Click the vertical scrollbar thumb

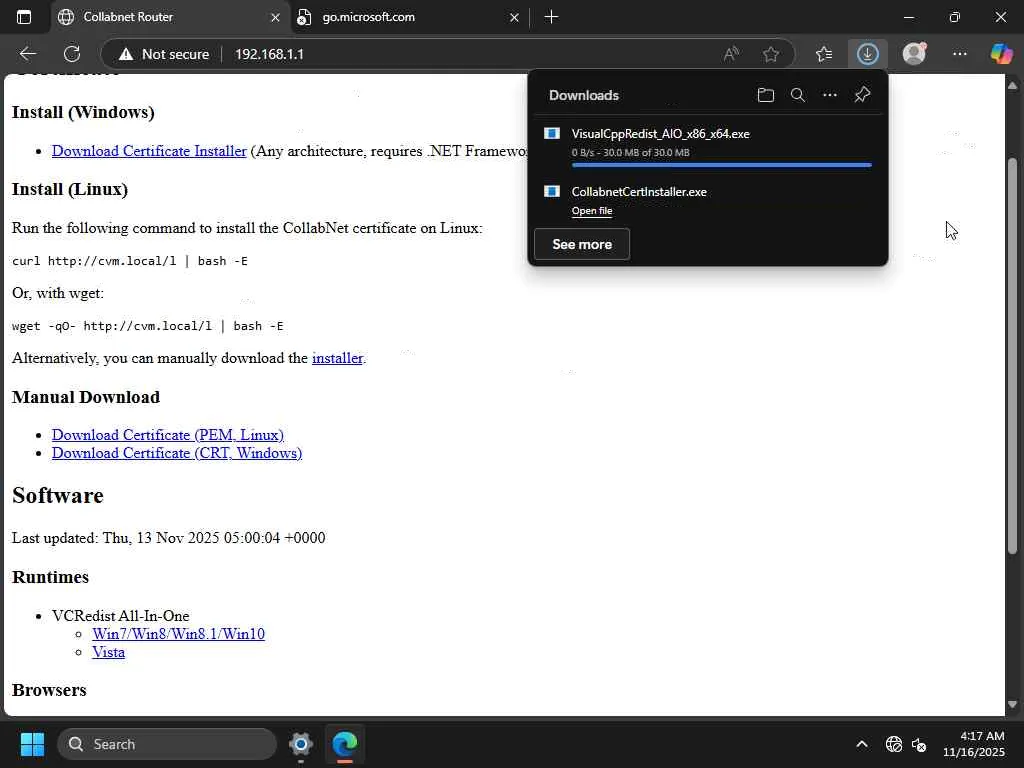point(1012,356)
